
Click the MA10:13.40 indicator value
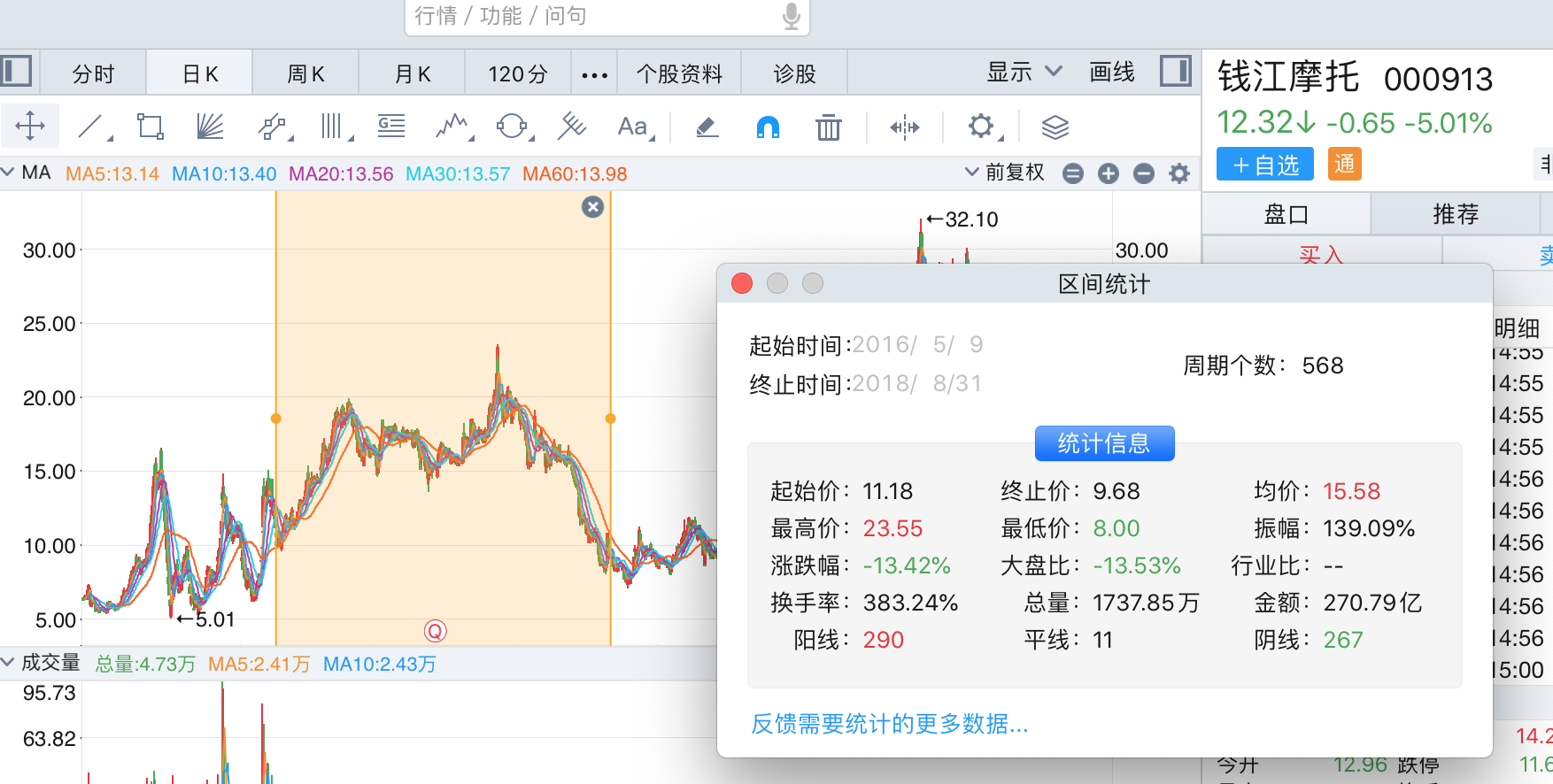[224, 173]
